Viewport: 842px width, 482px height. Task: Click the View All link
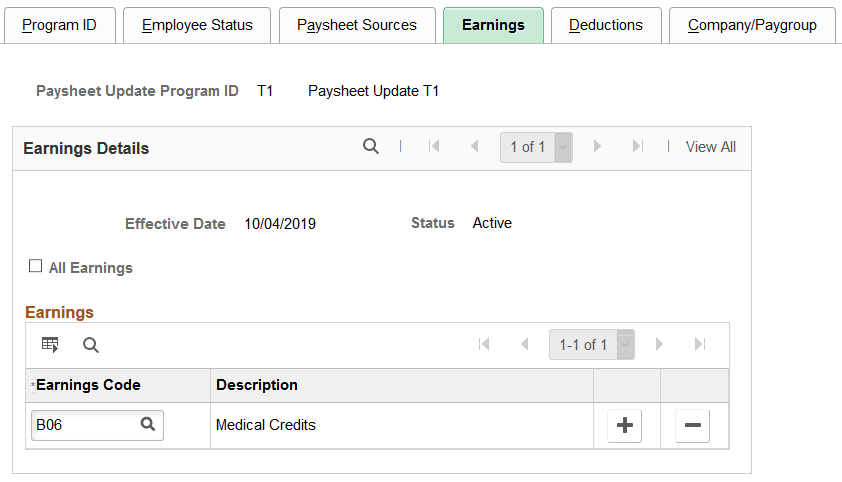coord(710,147)
